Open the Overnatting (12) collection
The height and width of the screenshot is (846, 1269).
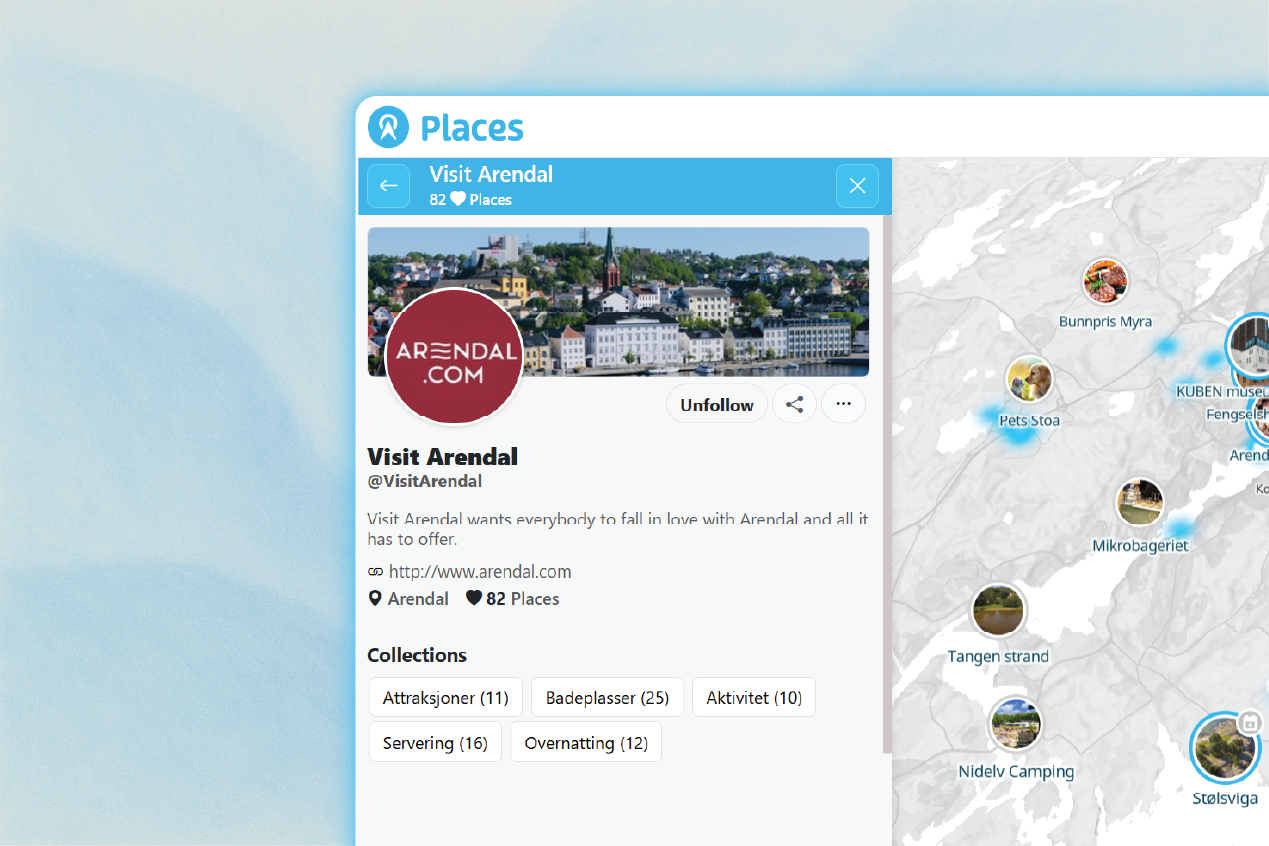pyautogui.click(x=586, y=743)
